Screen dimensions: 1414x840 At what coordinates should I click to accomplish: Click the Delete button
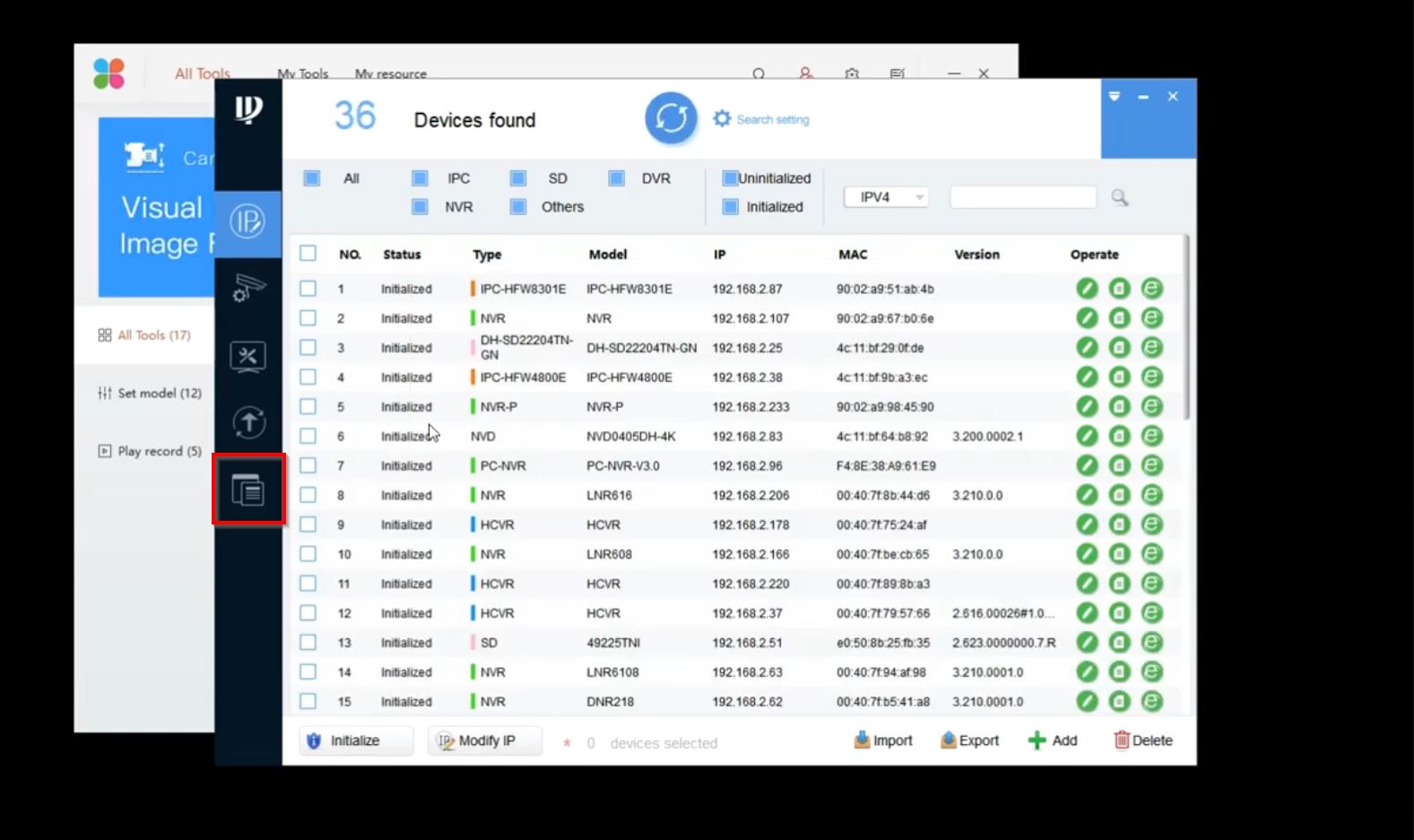(1143, 740)
